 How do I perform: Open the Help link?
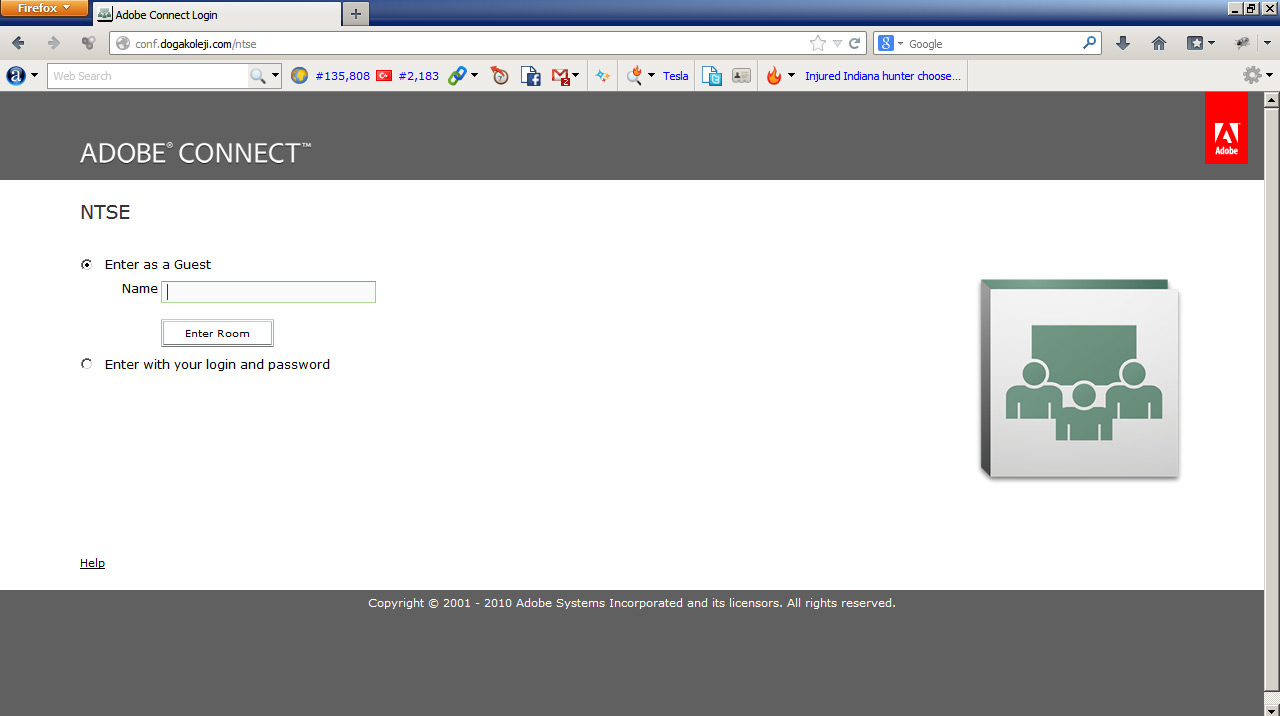tap(92, 563)
